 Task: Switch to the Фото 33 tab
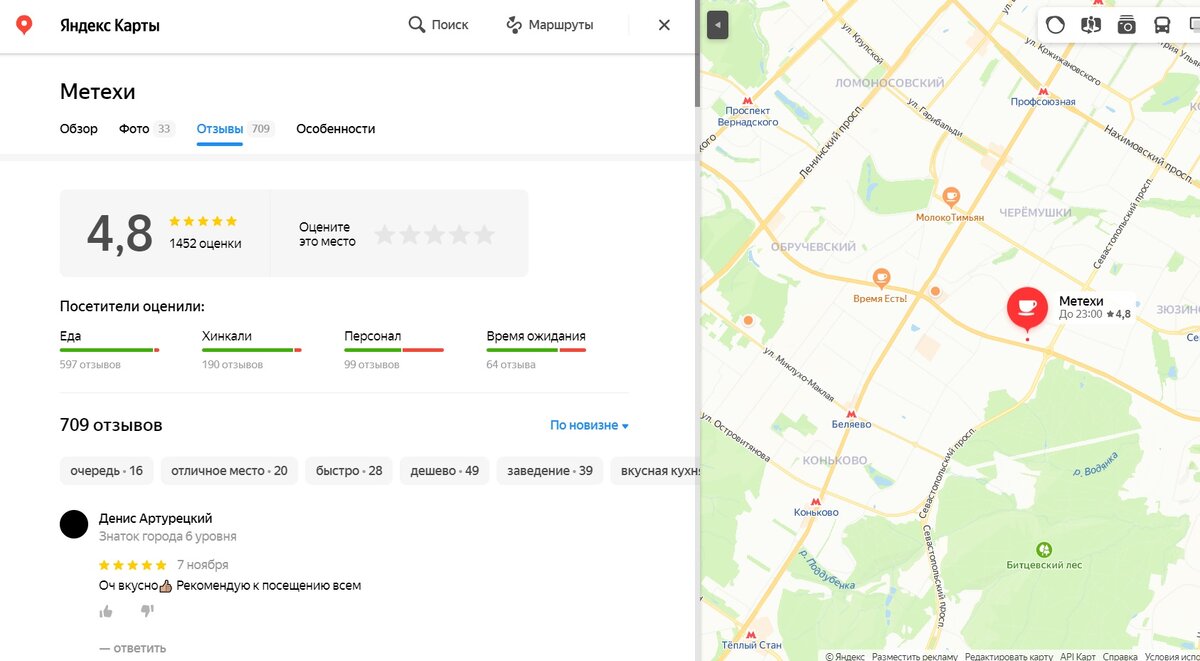tap(146, 129)
